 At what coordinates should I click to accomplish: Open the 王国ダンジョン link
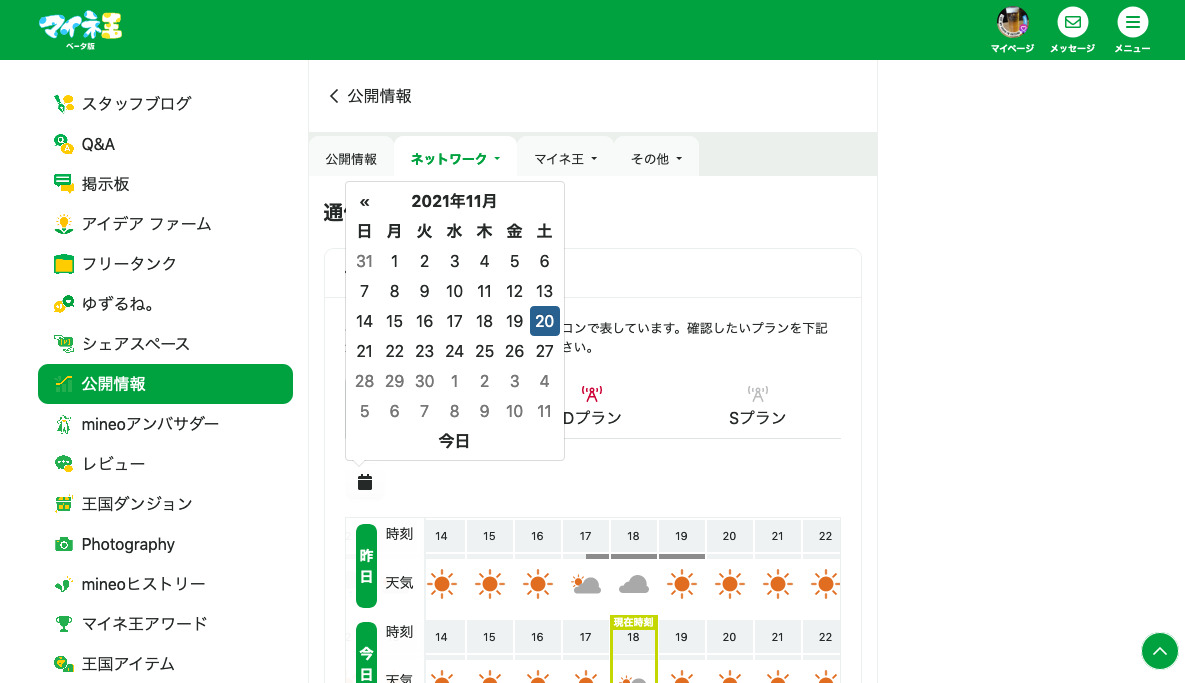[137, 504]
